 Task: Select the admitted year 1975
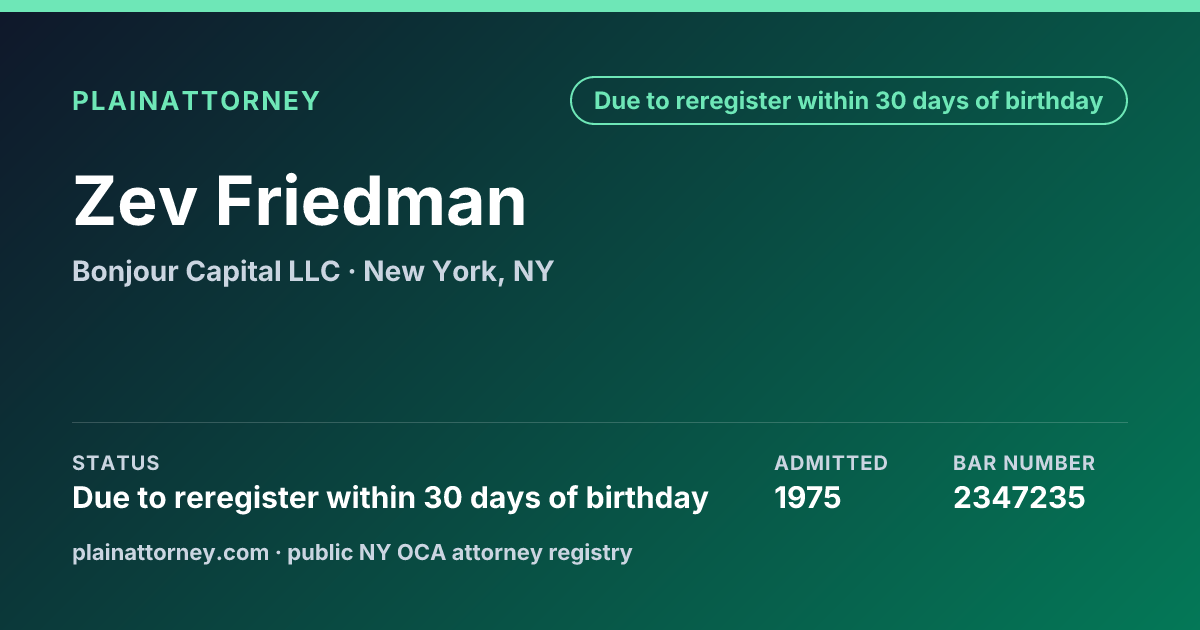pyautogui.click(x=808, y=497)
